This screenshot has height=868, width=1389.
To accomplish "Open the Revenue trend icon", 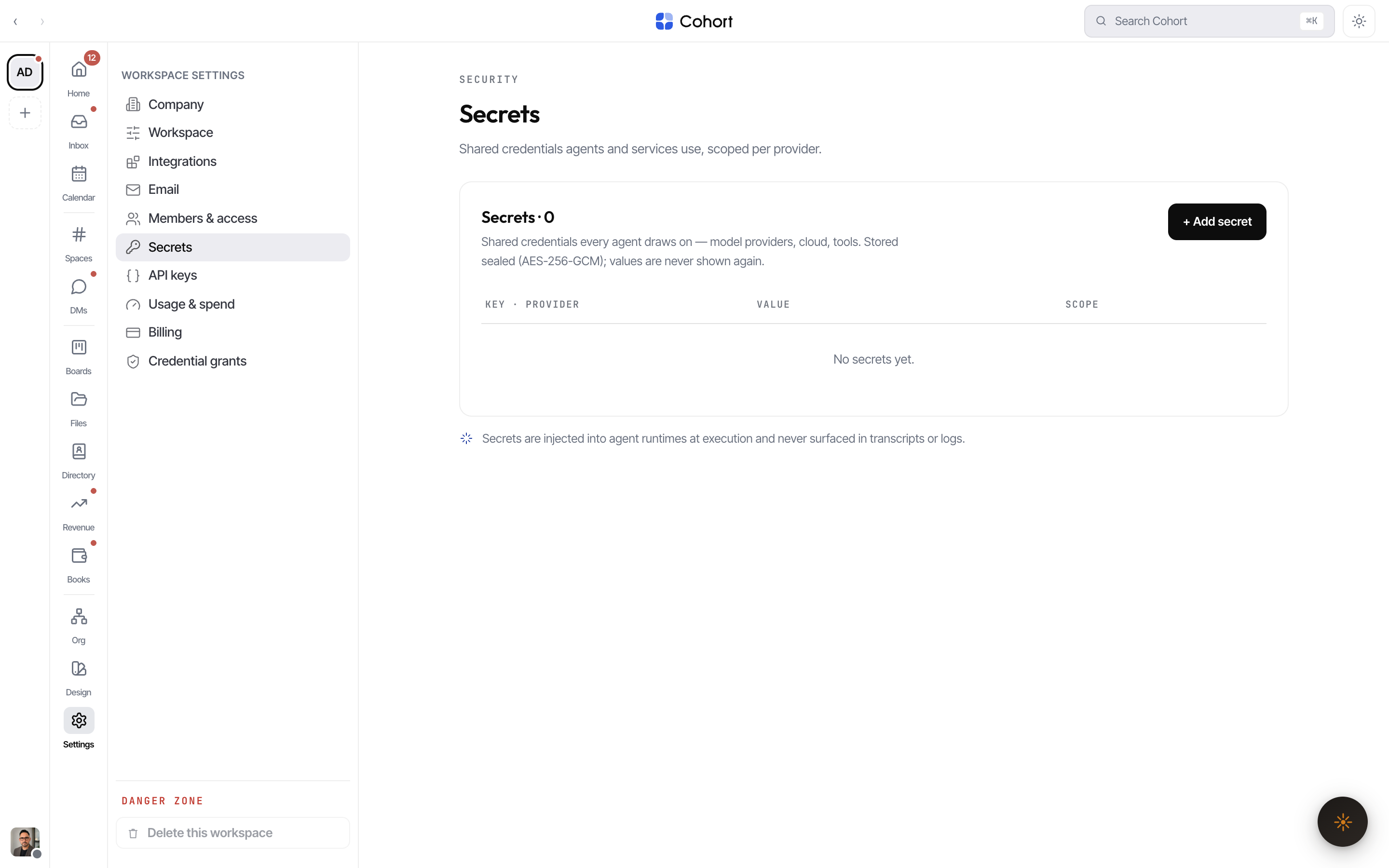I will tap(79, 503).
